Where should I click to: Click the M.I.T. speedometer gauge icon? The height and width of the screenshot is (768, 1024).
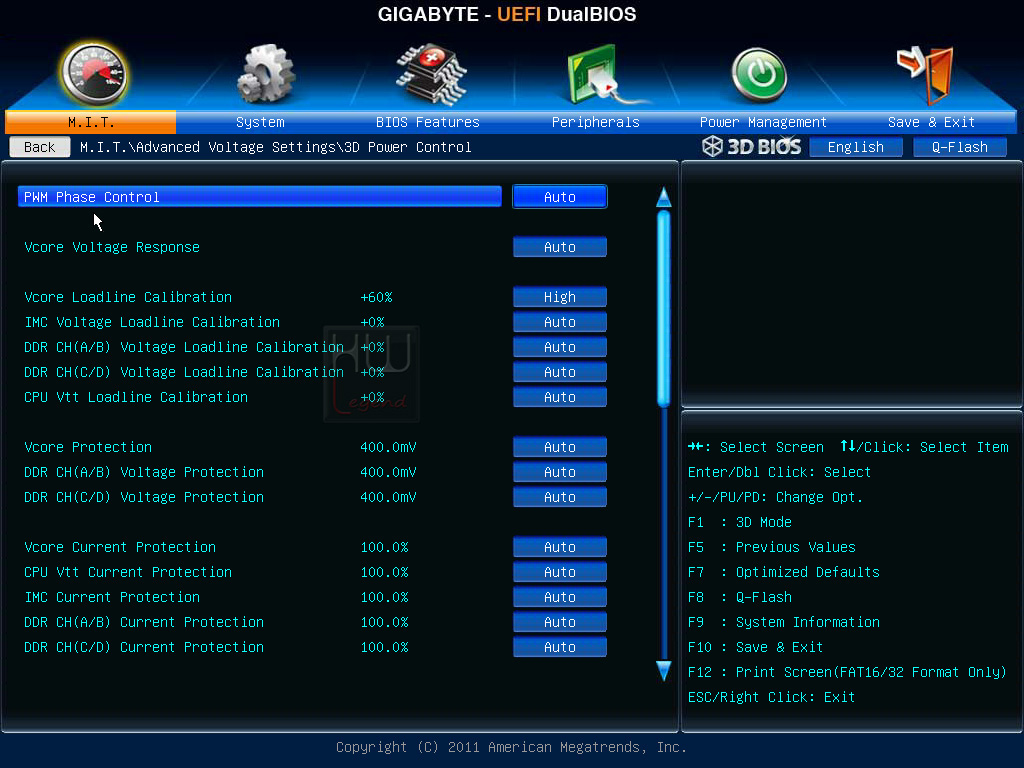(x=93, y=74)
